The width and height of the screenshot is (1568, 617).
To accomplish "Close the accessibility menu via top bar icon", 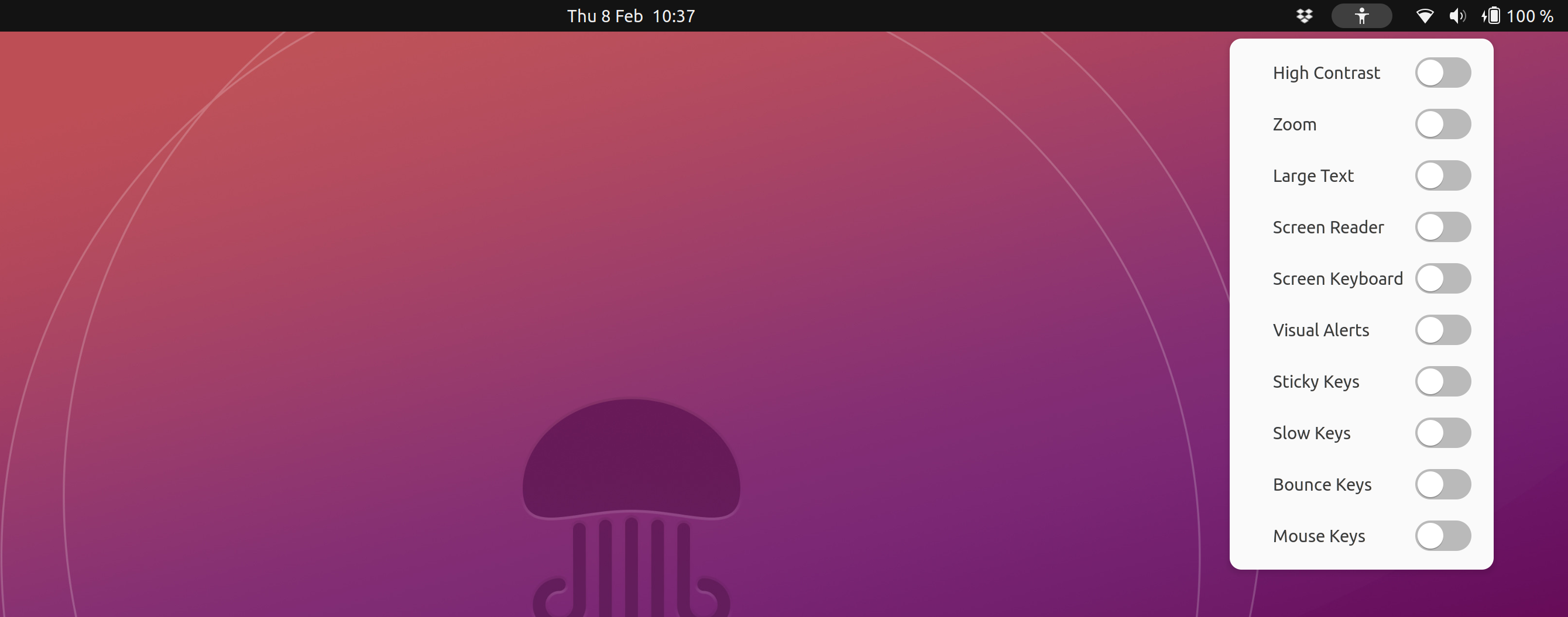I will click(1361, 16).
